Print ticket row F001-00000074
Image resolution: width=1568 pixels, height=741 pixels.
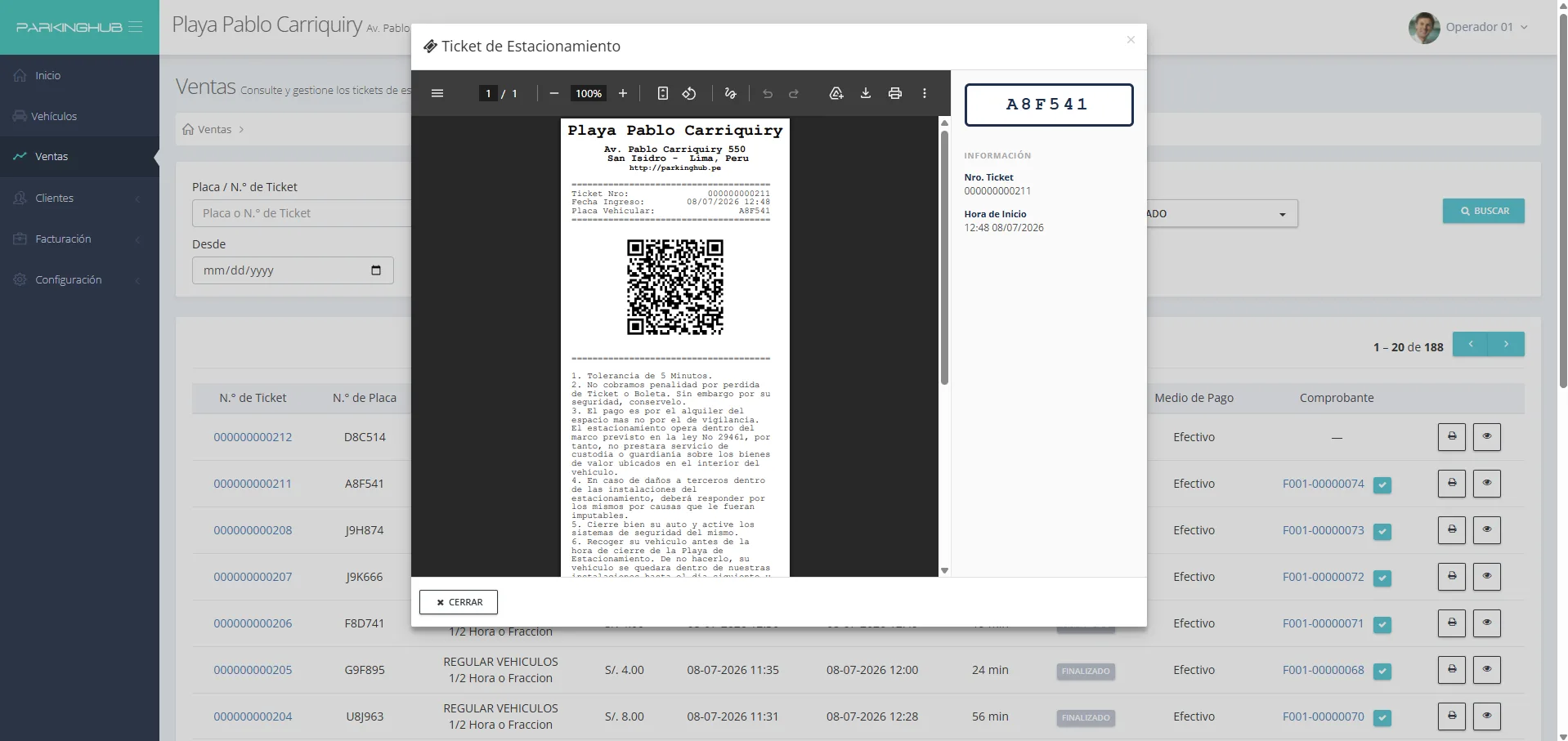pos(1452,484)
